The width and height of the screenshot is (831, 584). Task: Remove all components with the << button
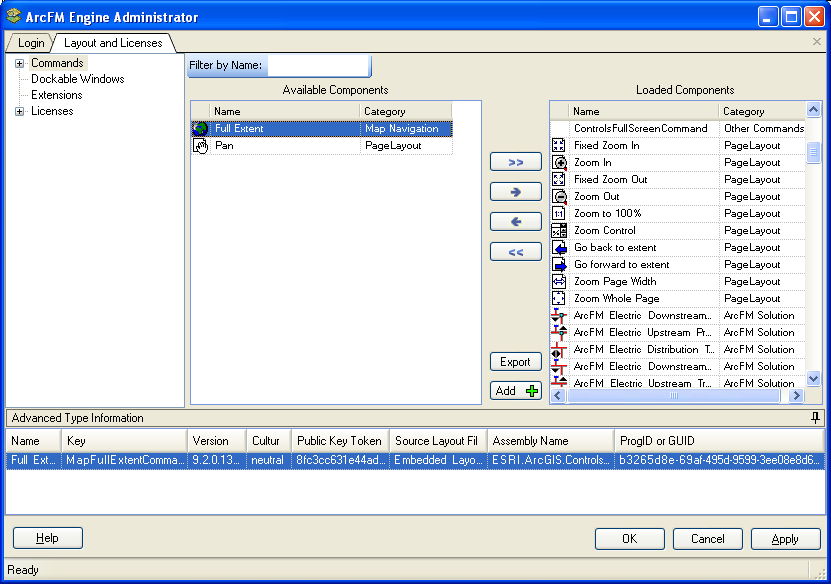pos(516,252)
